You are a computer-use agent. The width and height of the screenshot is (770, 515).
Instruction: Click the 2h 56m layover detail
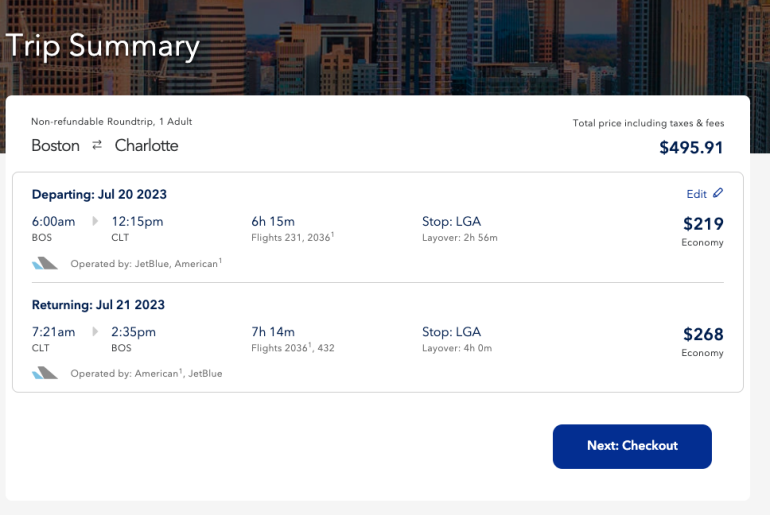(x=460, y=238)
